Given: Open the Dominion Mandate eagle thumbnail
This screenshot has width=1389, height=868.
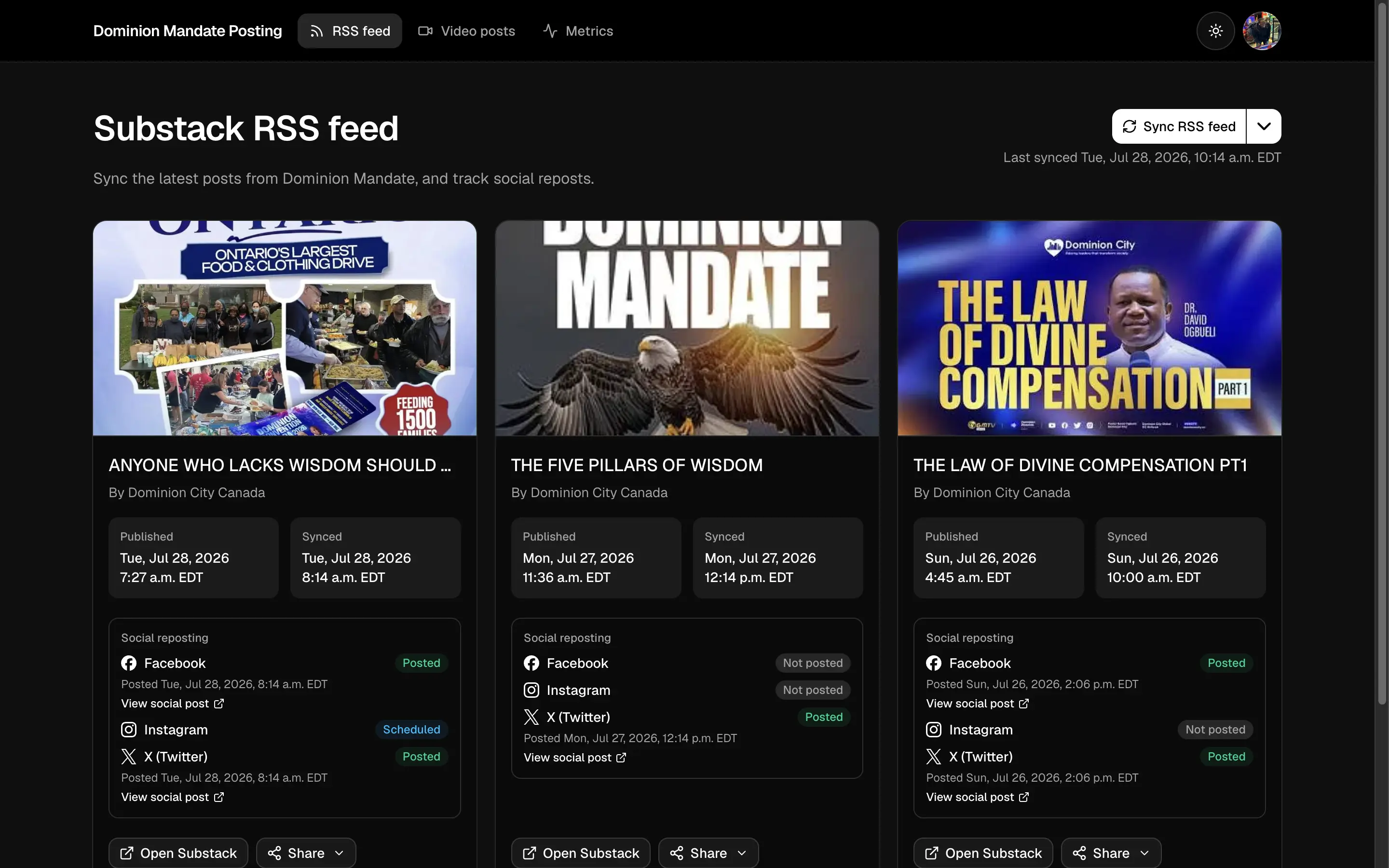Looking at the screenshot, I should (x=687, y=328).
